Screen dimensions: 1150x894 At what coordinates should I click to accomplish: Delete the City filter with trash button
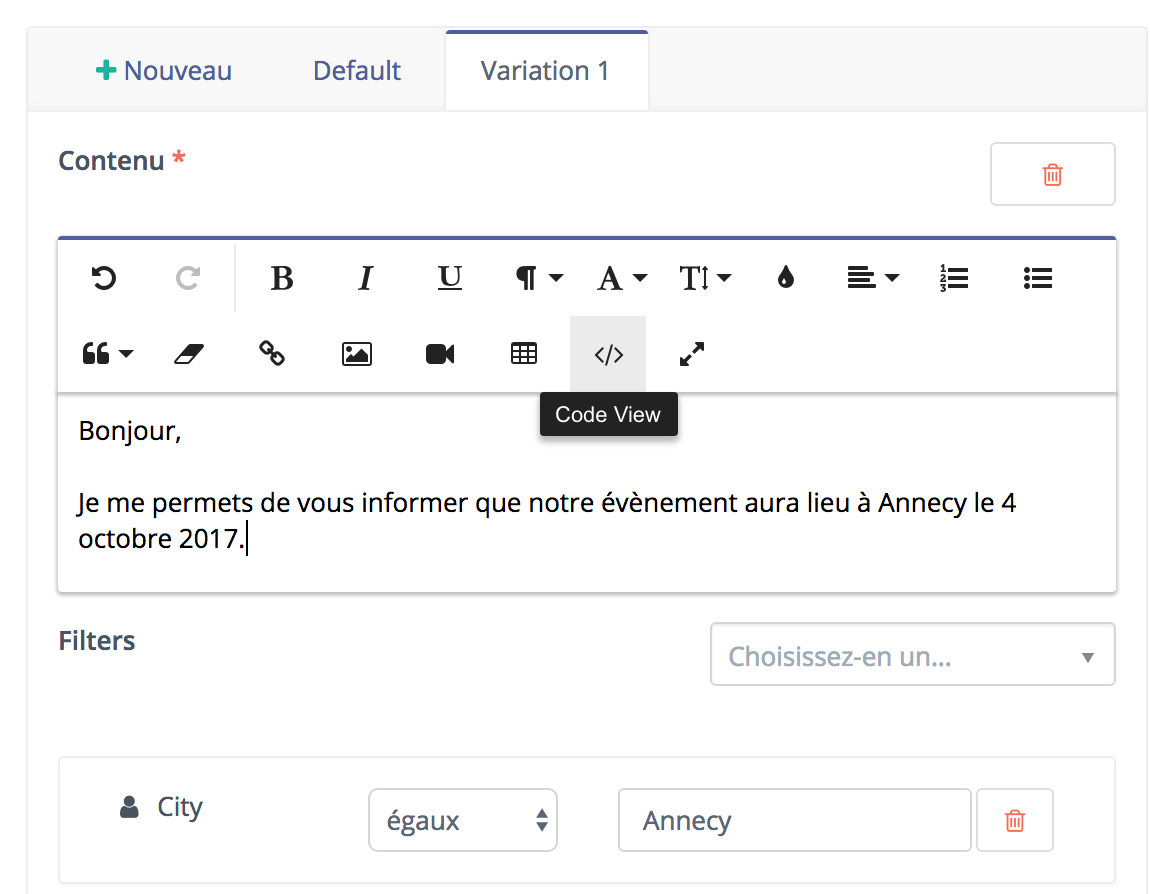pyautogui.click(x=1015, y=820)
